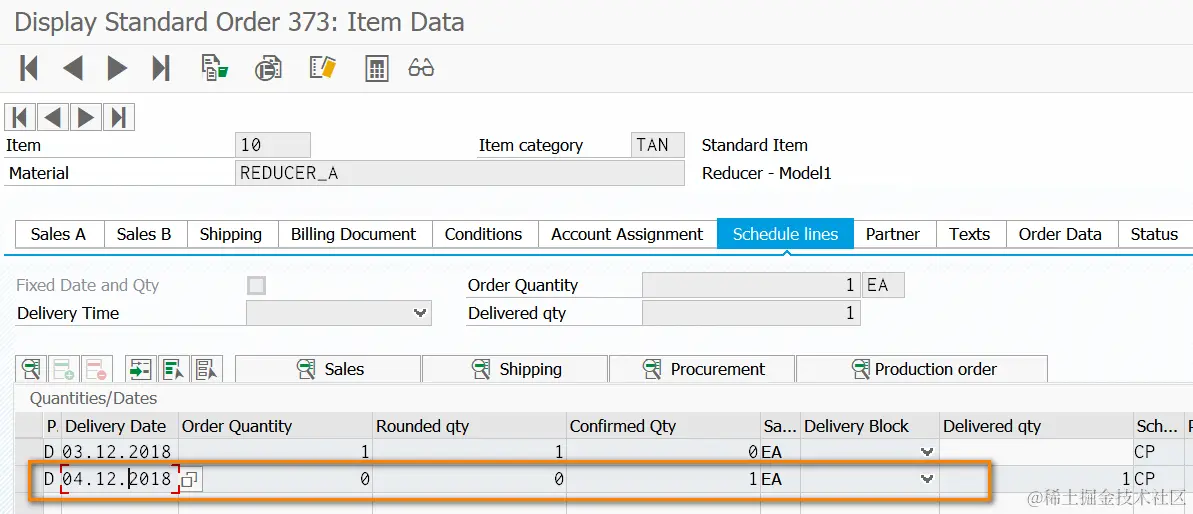Viewport: 1193px width, 514px height.
Task: Click the Shipping details button
Action: (x=515, y=369)
